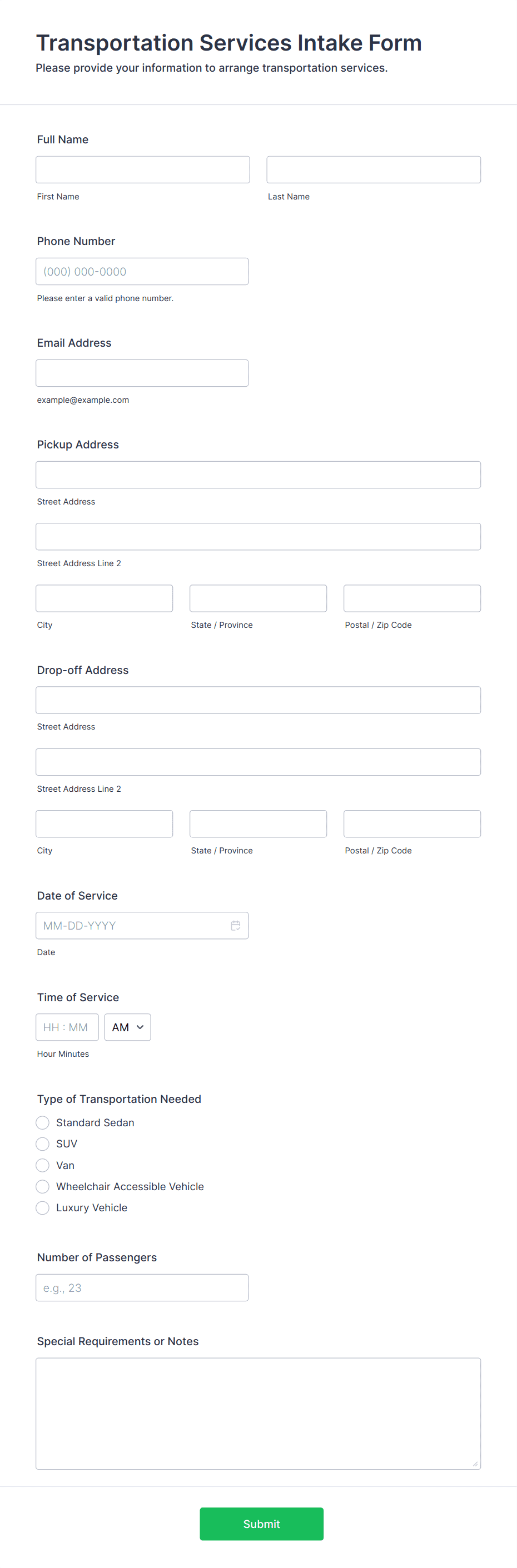This screenshot has width=517, height=1568.
Task: Pick Wheelchair Accessible Vehicle option
Action: click(x=43, y=1186)
